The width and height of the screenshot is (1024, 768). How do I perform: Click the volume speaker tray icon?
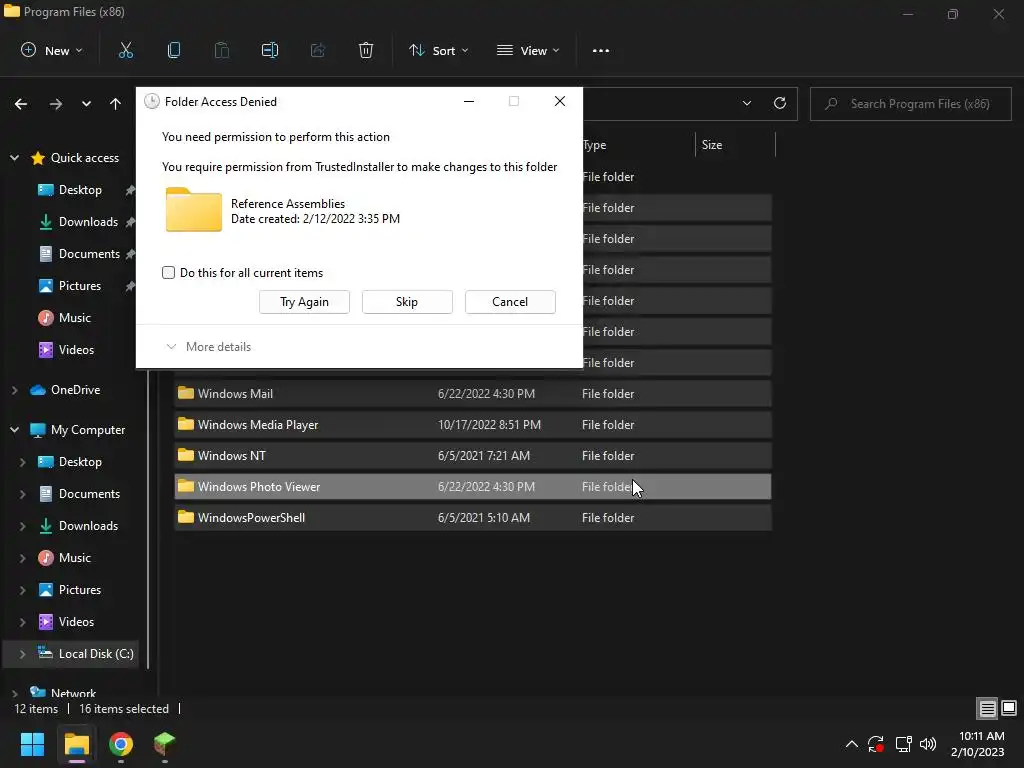pyautogui.click(x=928, y=744)
